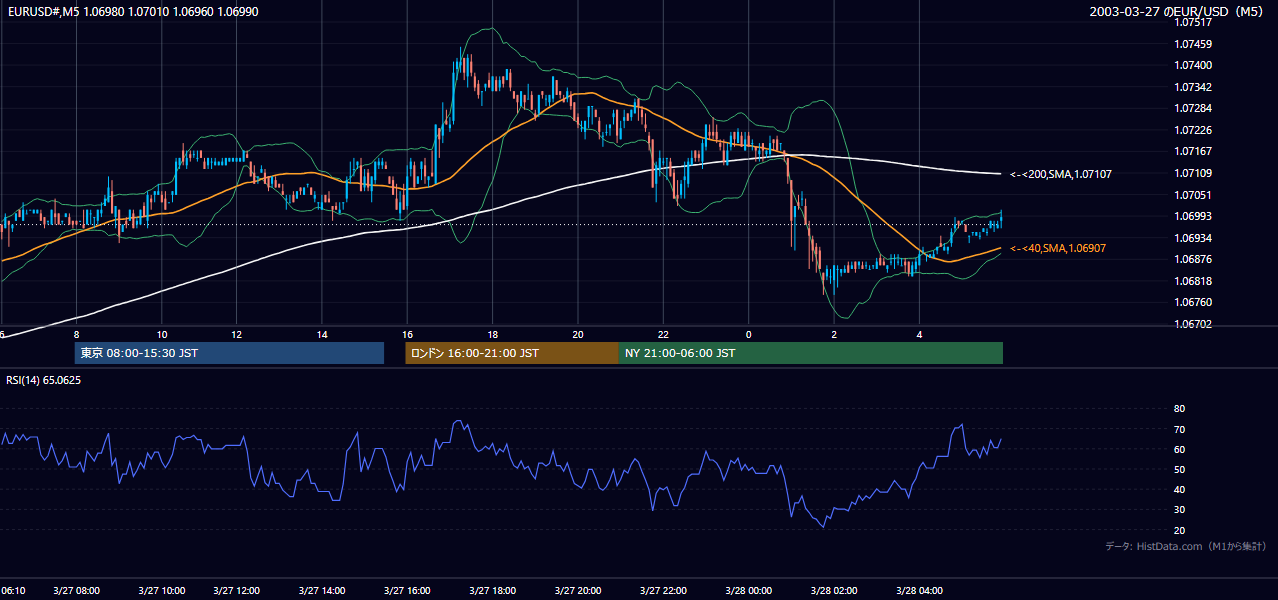Viewport: 1278px width, 600px height.
Task: Click price axis value 1.06993
Action: pos(1193,216)
